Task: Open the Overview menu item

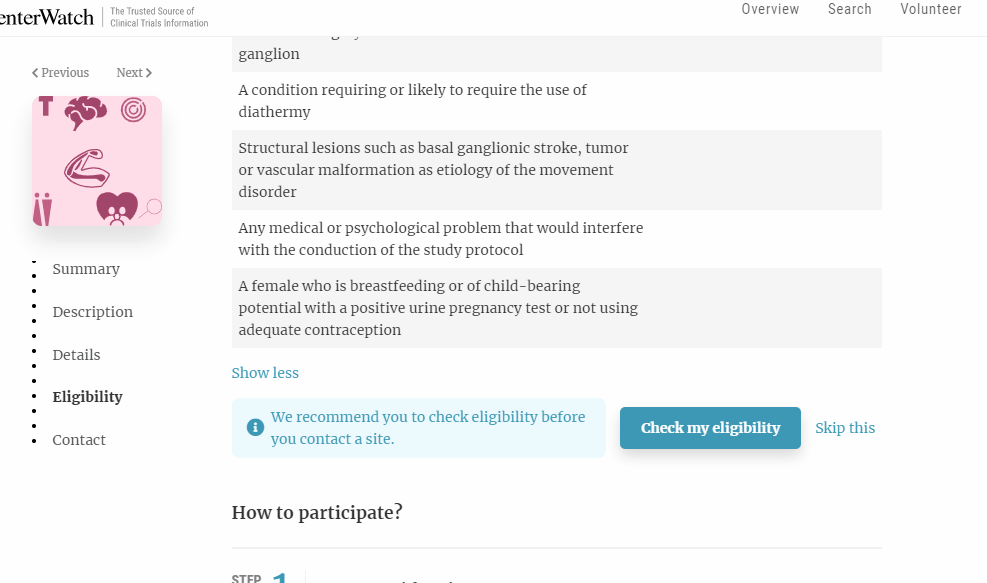Action: 770,9
